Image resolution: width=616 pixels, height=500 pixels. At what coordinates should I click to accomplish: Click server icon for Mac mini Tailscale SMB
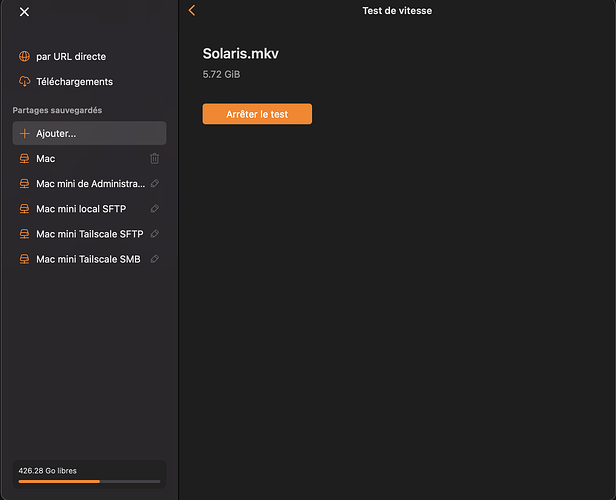(24, 259)
